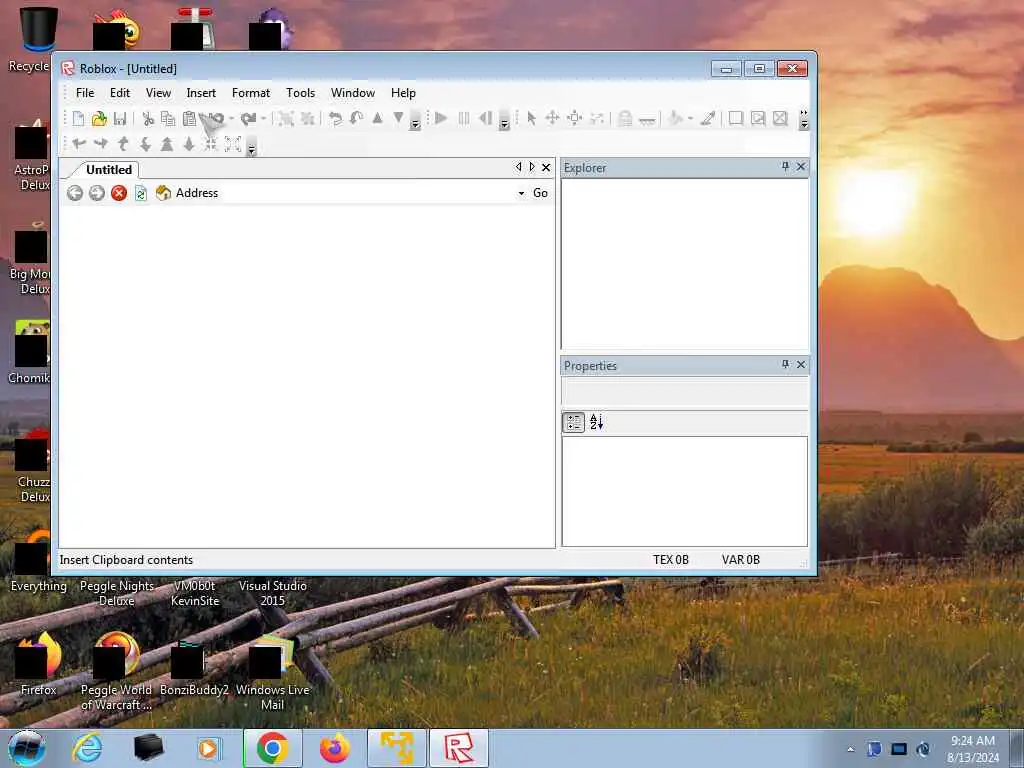Click the tab scroll left arrow
The image size is (1024, 768).
pyautogui.click(x=519, y=167)
